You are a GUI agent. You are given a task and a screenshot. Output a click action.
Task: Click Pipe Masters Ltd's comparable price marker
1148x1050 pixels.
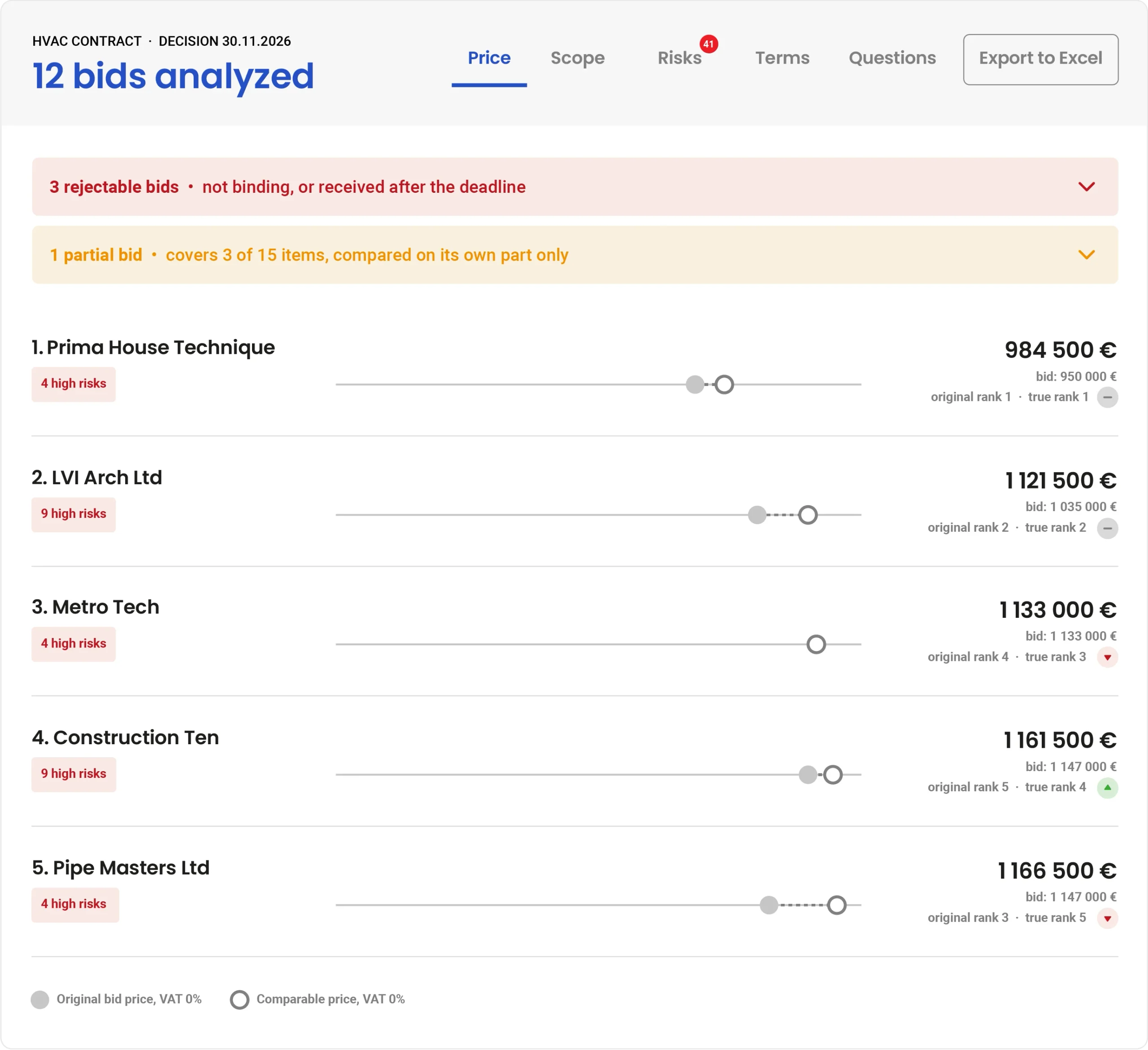836,905
